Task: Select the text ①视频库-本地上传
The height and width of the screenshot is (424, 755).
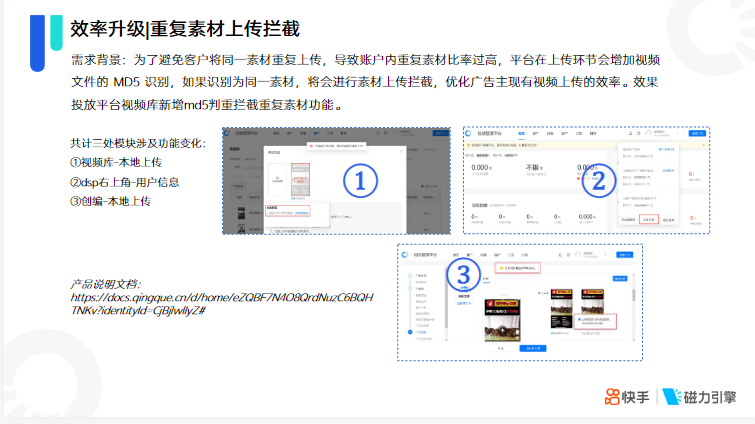Action: click(x=116, y=162)
